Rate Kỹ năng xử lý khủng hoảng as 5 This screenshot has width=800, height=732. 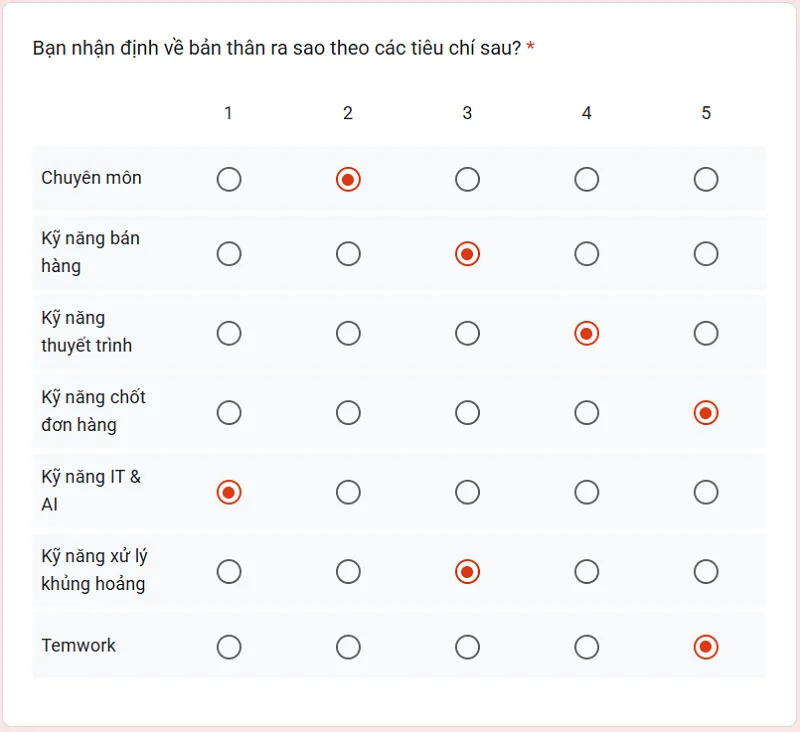coord(706,572)
